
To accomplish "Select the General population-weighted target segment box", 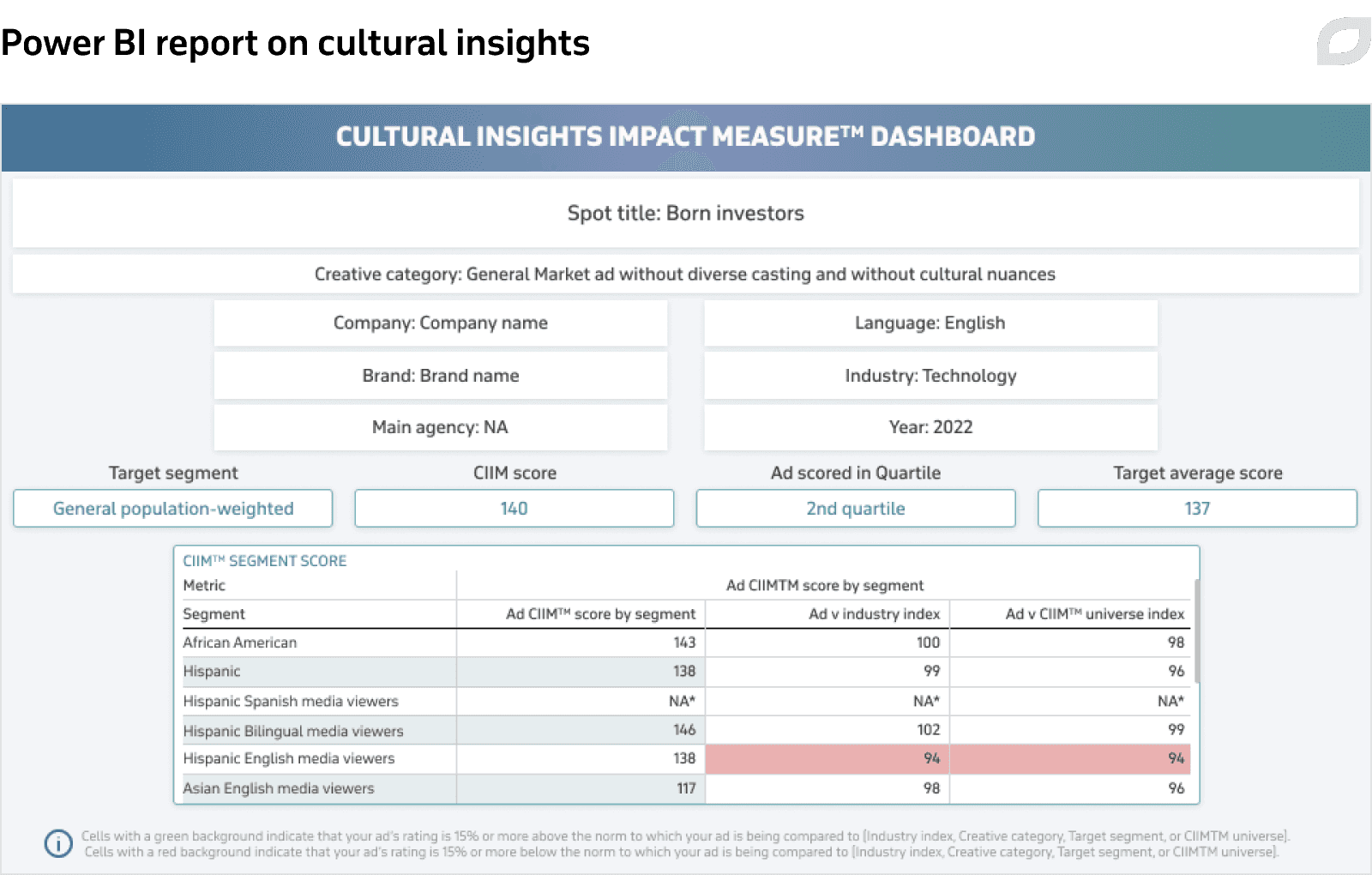I will pyautogui.click(x=173, y=509).
